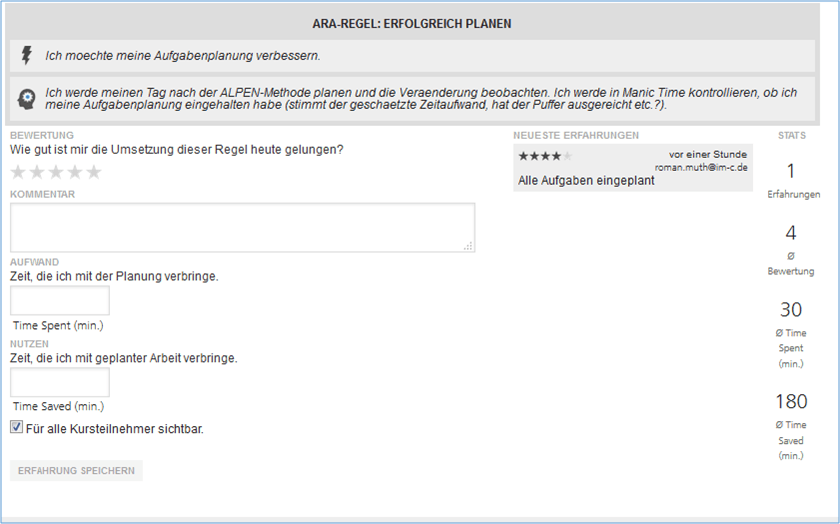Rate the rule with five stars
This screenshot has width=840, height=524.
click(94, 172)
